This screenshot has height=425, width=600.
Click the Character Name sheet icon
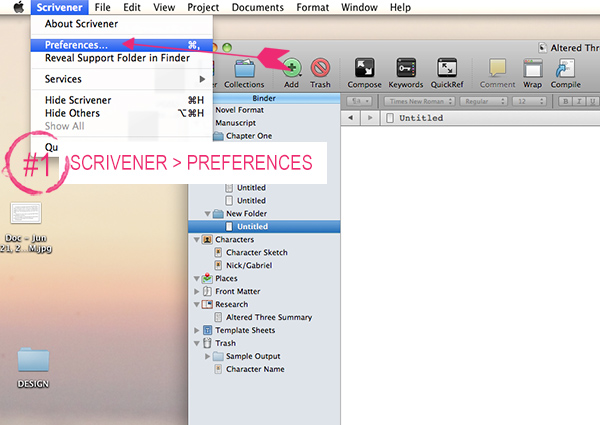pyautogui.click(x=218, y=369)
